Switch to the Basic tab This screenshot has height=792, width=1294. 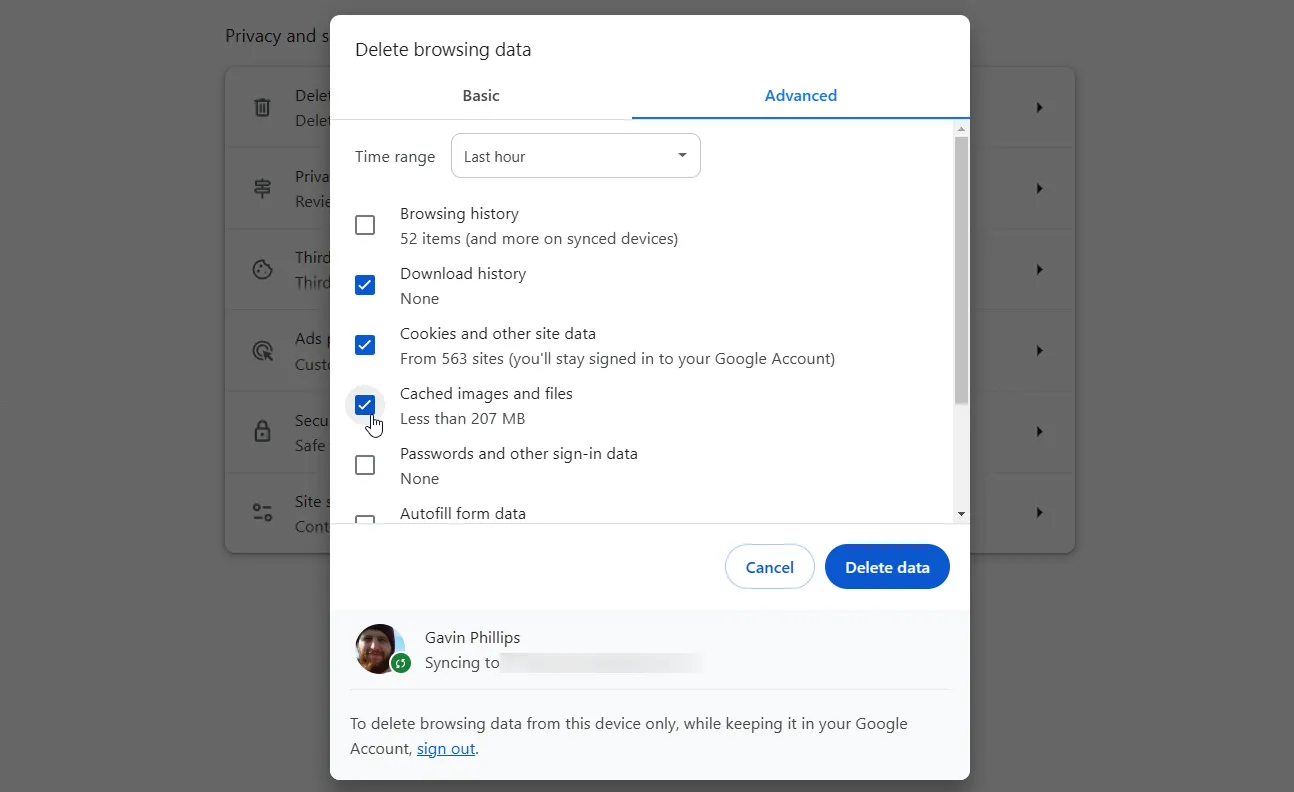click(x=480, y=95)
